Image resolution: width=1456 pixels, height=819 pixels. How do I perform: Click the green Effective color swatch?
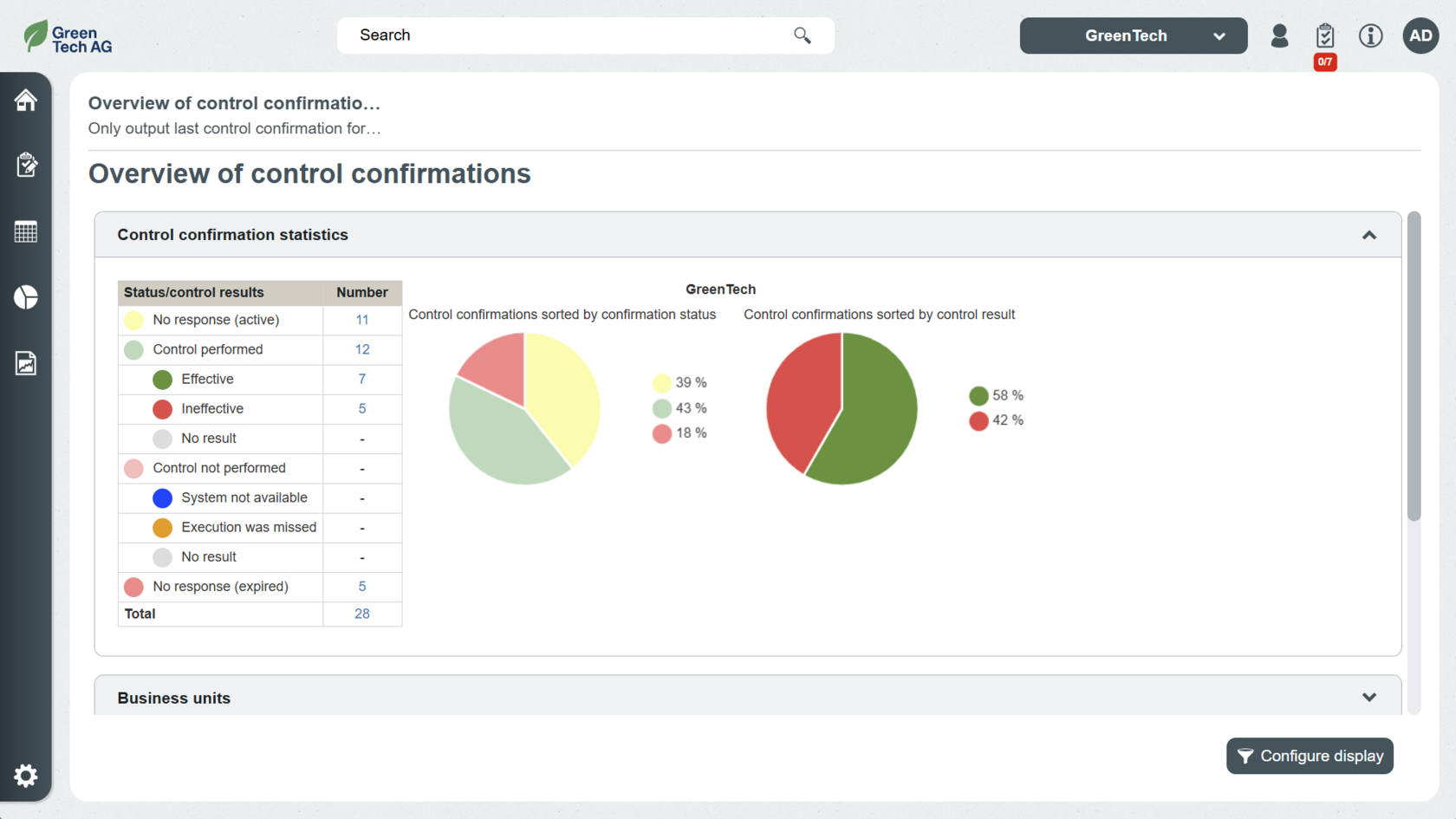pyautogui.click(x=162, y=380)
